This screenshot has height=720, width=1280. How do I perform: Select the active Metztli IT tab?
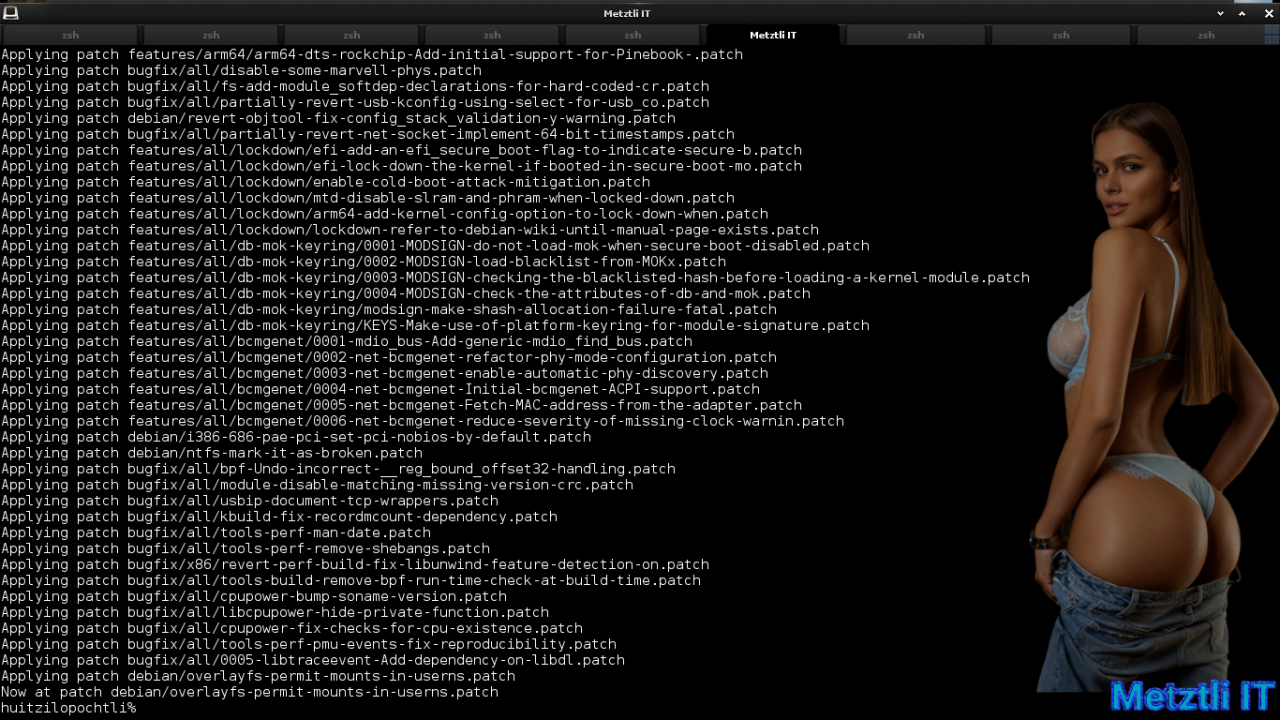[x=773, y=35]
